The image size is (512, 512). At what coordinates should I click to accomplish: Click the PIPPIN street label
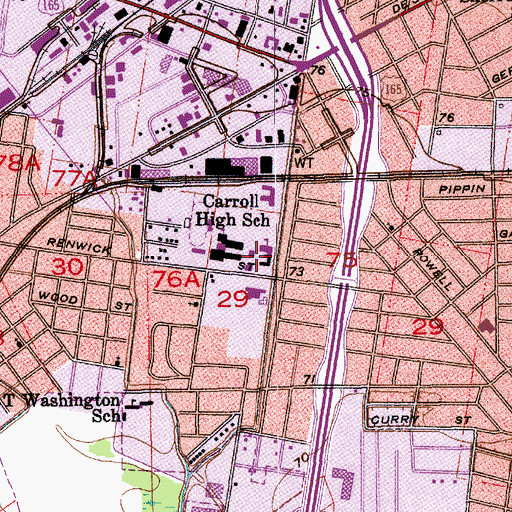462,189
